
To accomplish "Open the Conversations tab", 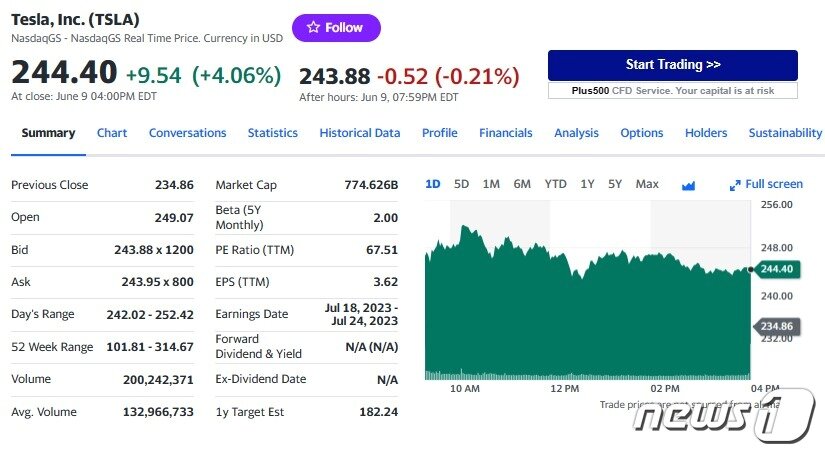I will coord(187,133).
